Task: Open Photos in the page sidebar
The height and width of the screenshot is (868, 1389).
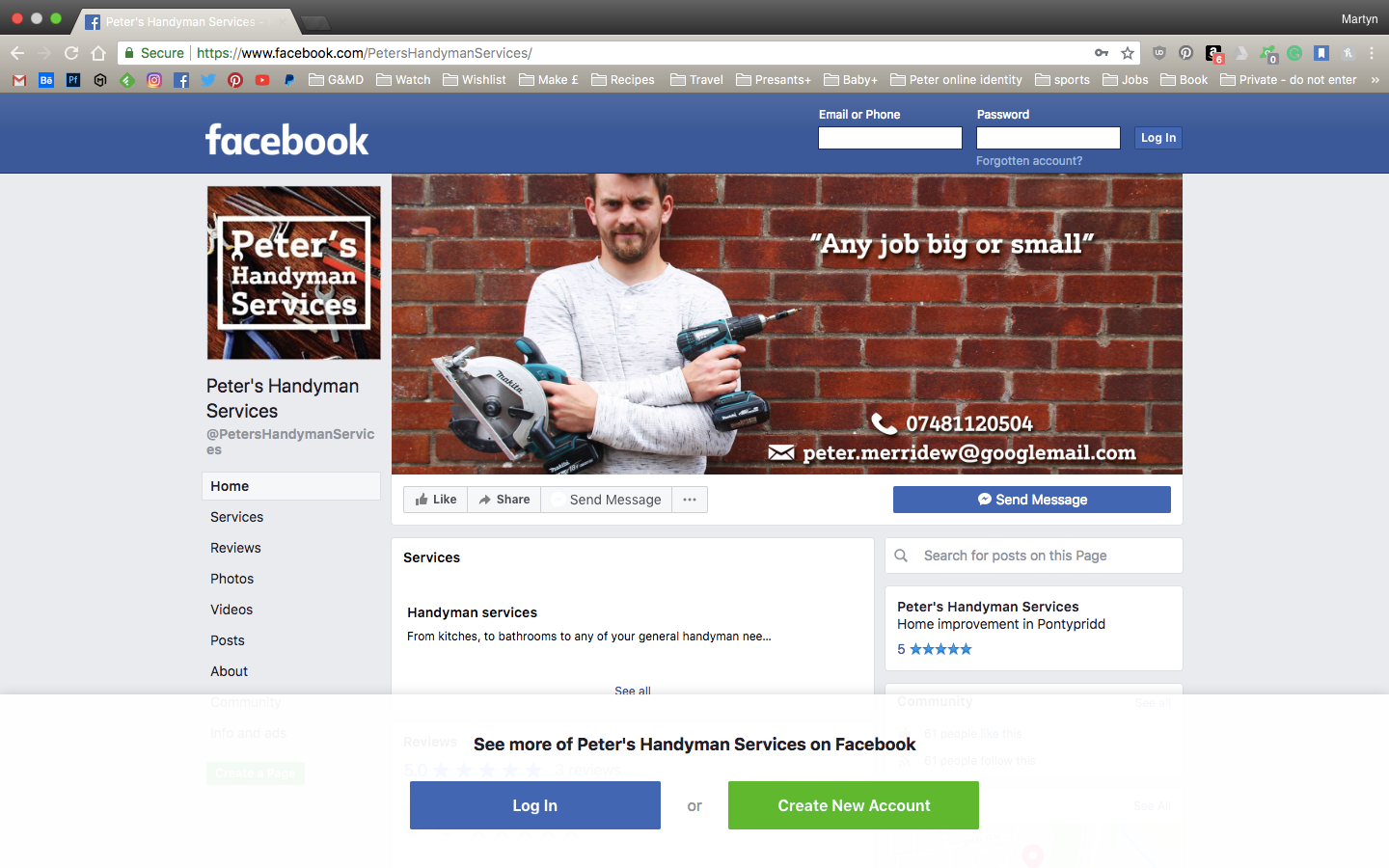Action: coord(231,579)
